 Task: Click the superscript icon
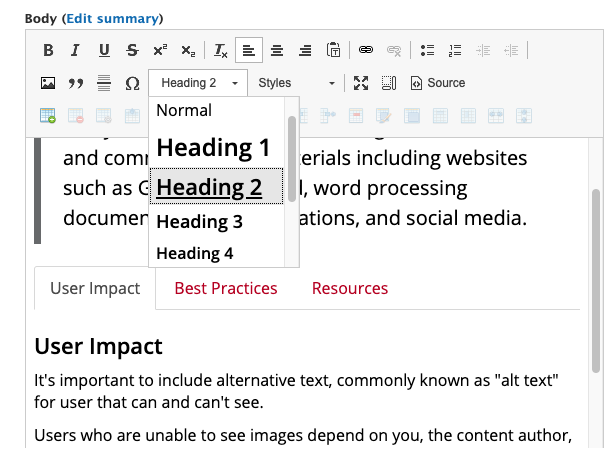click(x=160, y=50)
